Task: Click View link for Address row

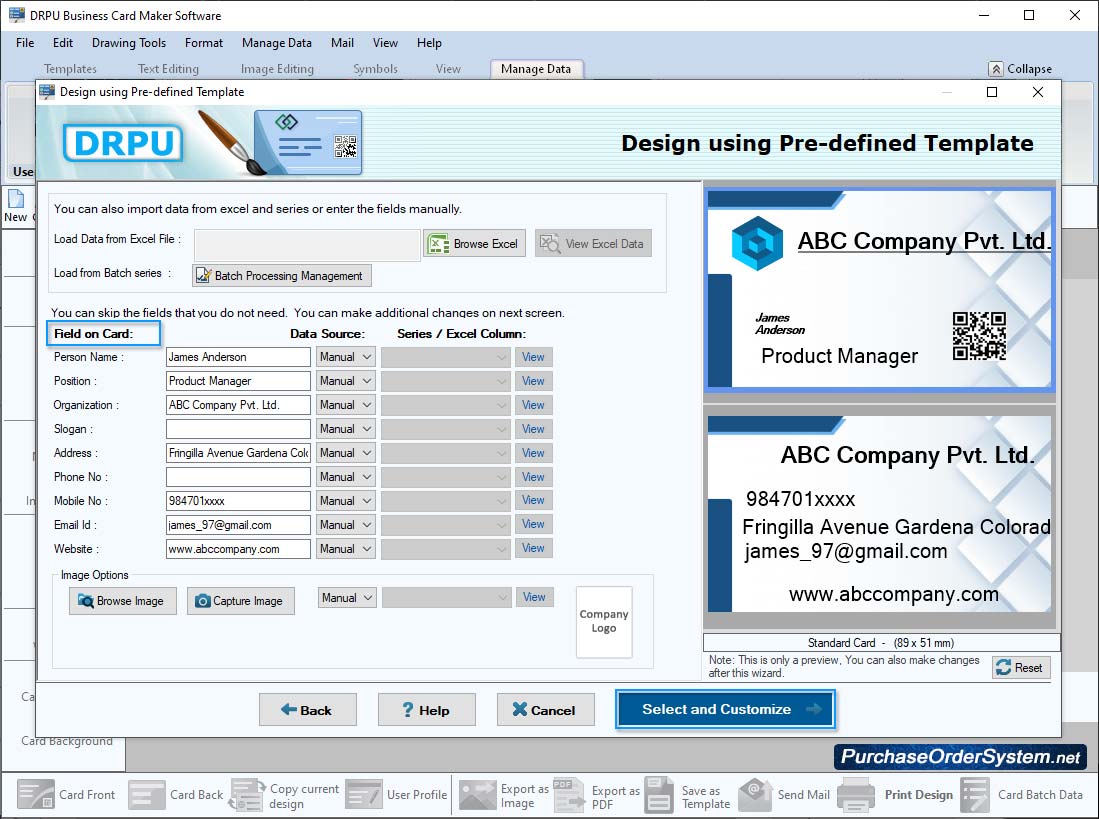Action: coord(533,453)
